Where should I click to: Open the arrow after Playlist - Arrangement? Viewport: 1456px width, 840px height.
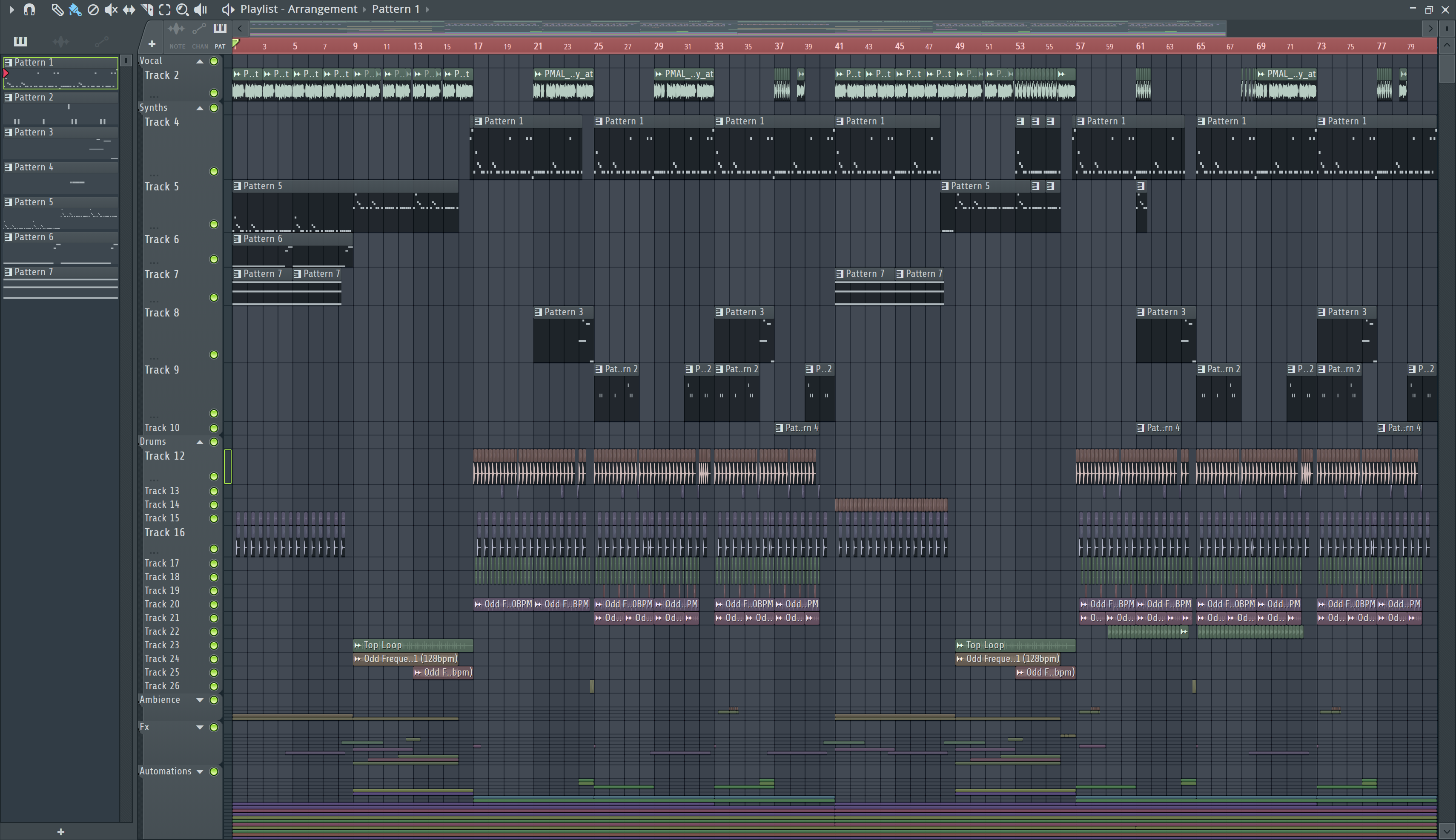tap(364, 9)
